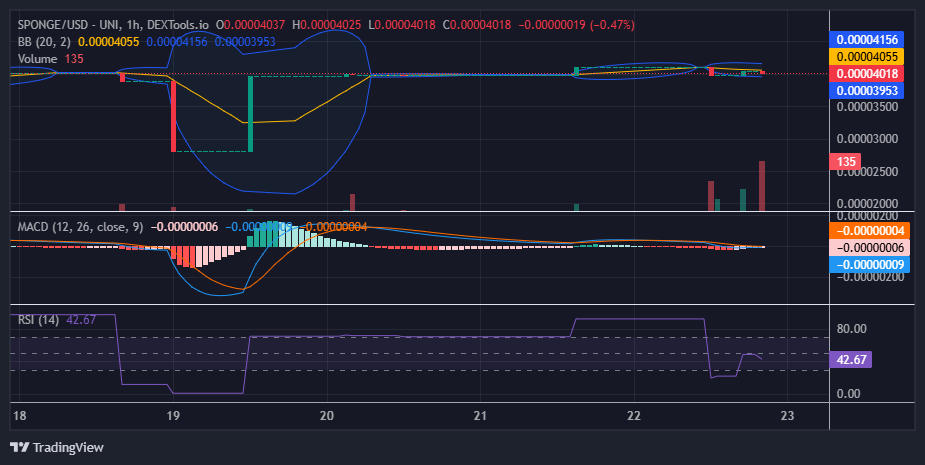The height and width of the screenshot is (465, 925).
Task: Click the 0.00 RSI axis label
Action: [x=848, y=394]
